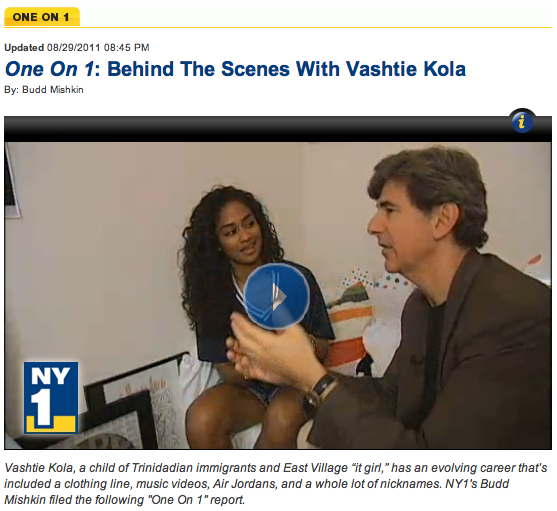This screenshot has height=511, width=557.
Task: Open author Budd Mishkin byline
Action: [53, 90]
